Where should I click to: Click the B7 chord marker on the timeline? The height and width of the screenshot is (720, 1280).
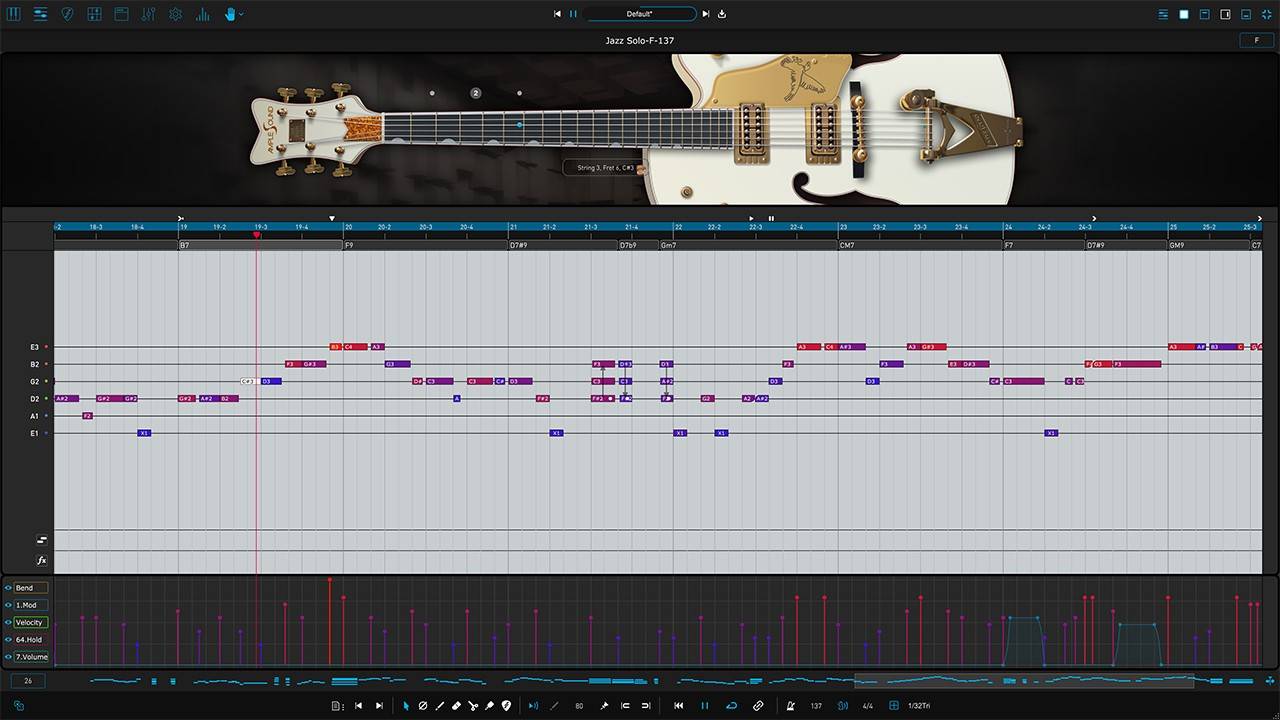click(x=185, y=245)
